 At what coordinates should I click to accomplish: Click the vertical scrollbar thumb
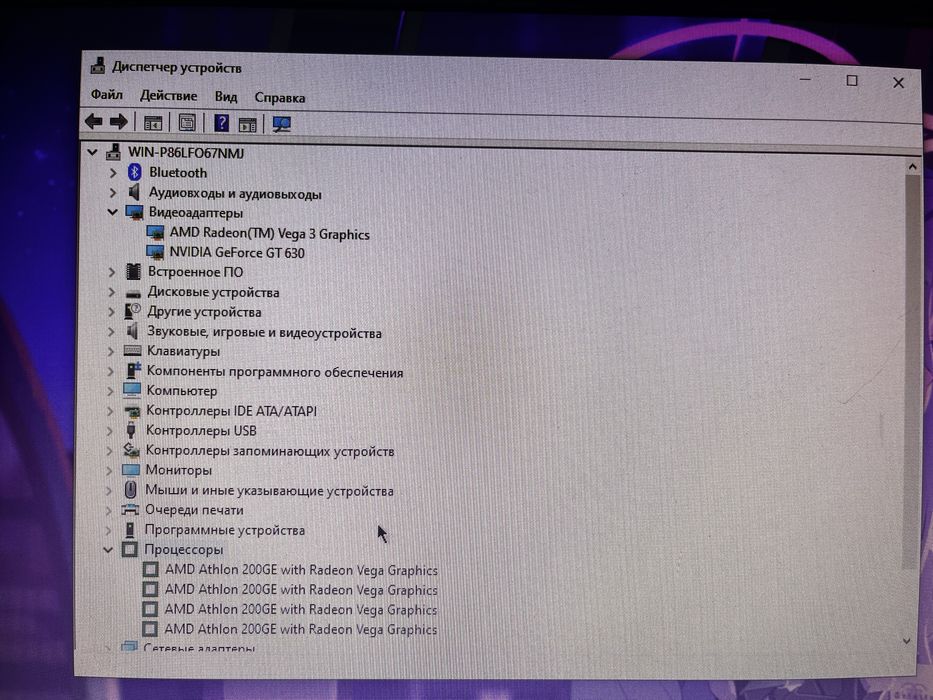[x=911, y=372]
